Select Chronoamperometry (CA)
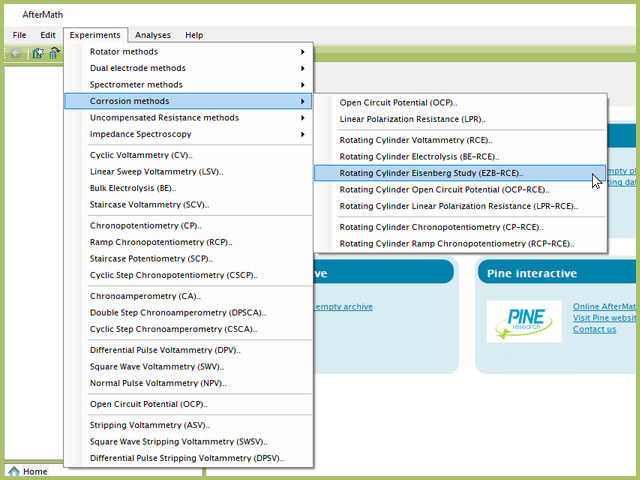Image resolution: width=640 pixels, height=480 pixels. point(188,297)
